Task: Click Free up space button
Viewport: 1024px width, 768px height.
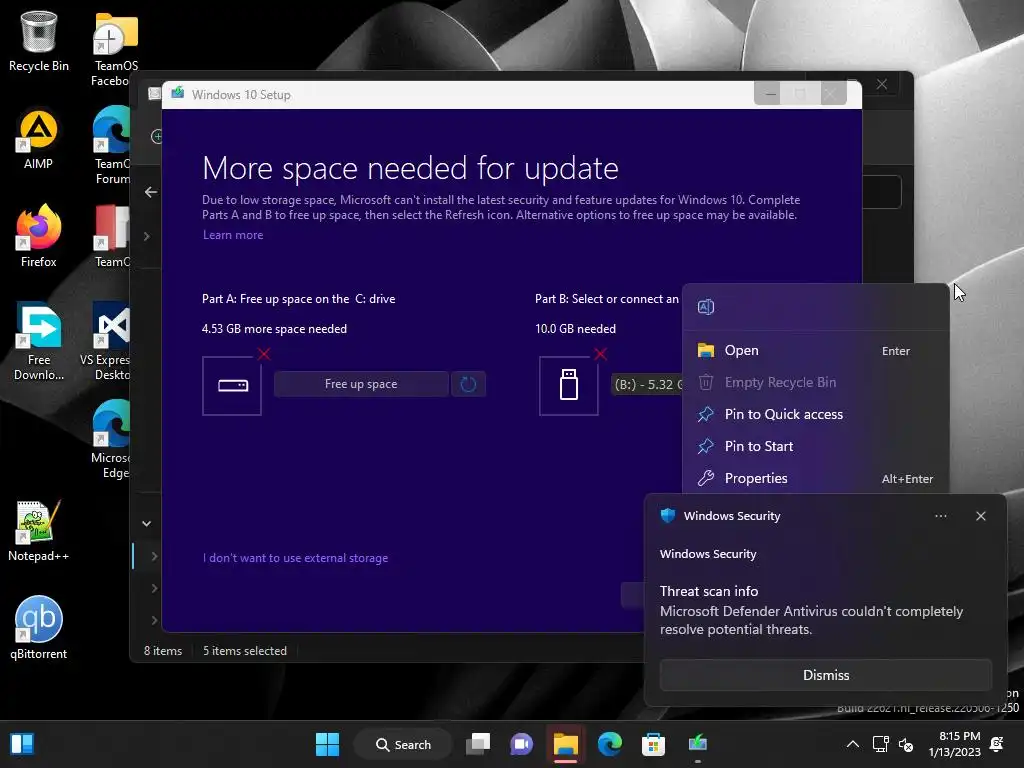Action: pos(361,384)
